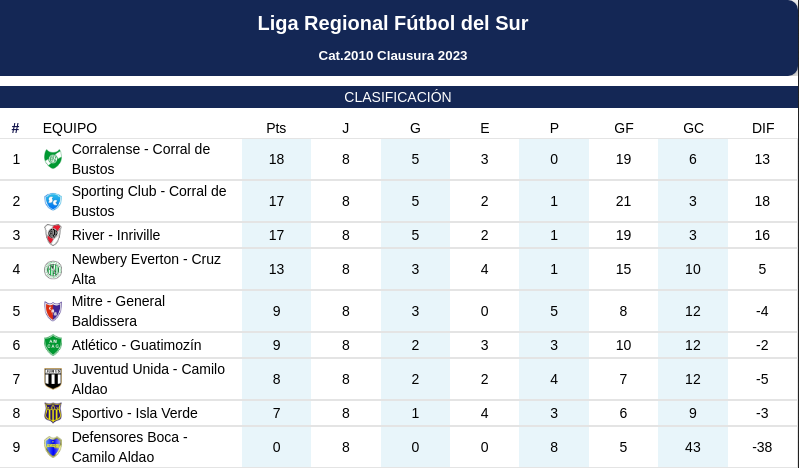Select the Atlético - Guatimozín team name

point(137,345)
